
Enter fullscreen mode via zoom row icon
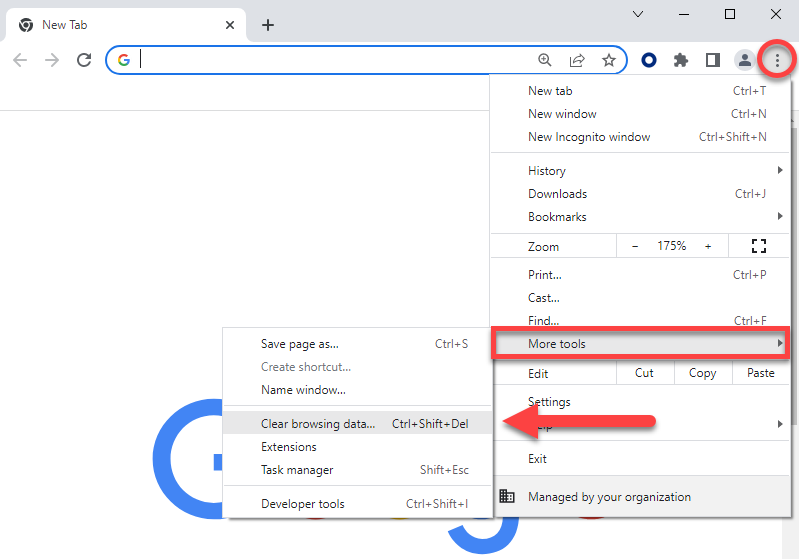tap(757, 246)
